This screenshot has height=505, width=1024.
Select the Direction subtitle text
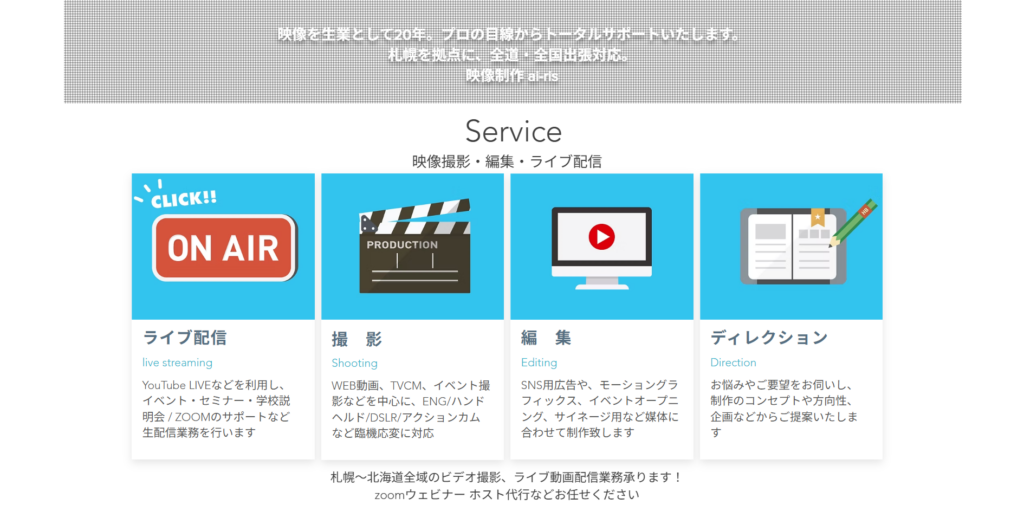[x=733, y=363]
